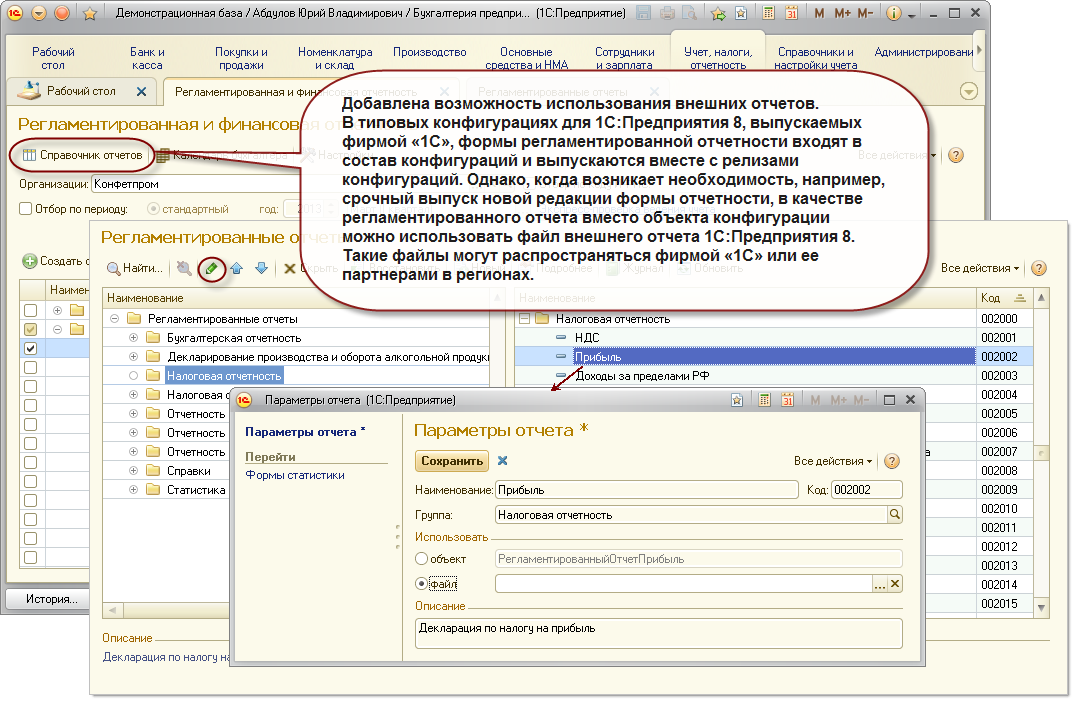Select the файл radio button

point(422,584)
